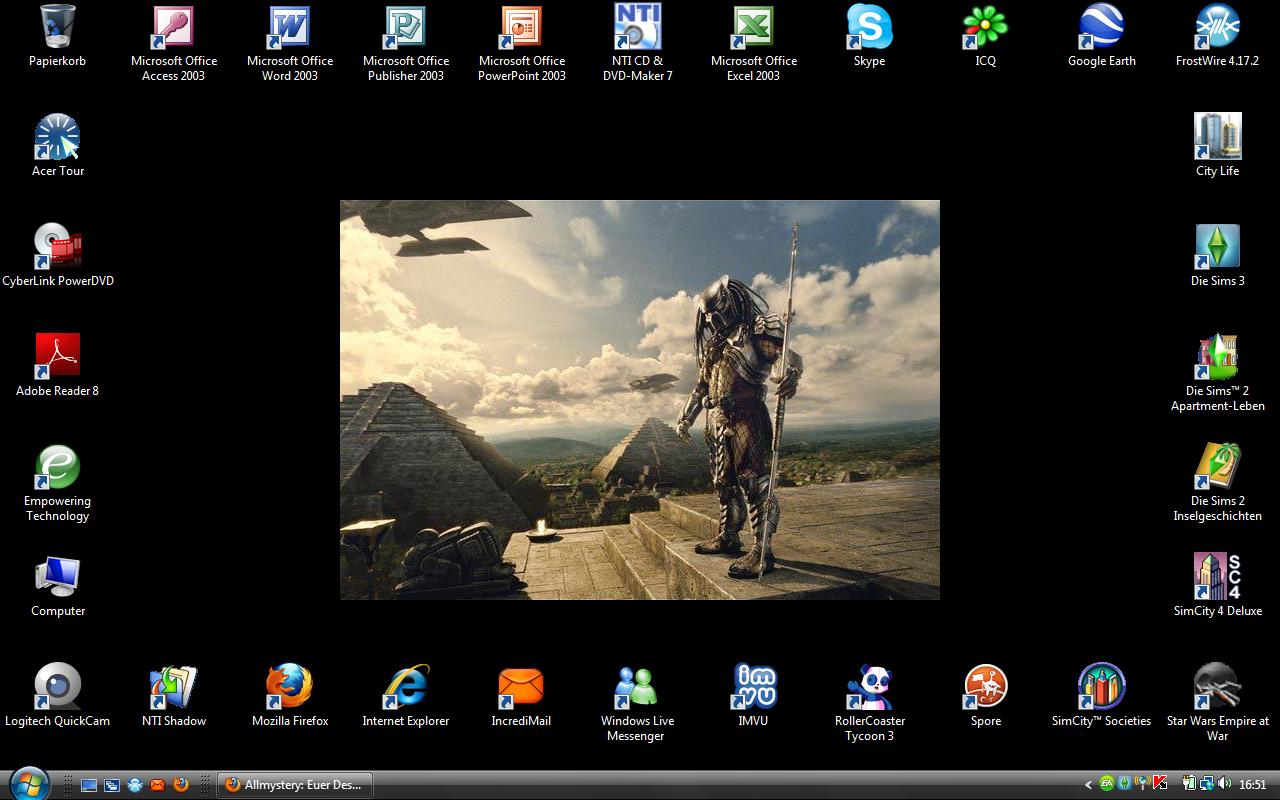The image size is (1280, 800).
Task: Select the SimCity 4 Deluxe shortcut
Action: (1217, 586)
